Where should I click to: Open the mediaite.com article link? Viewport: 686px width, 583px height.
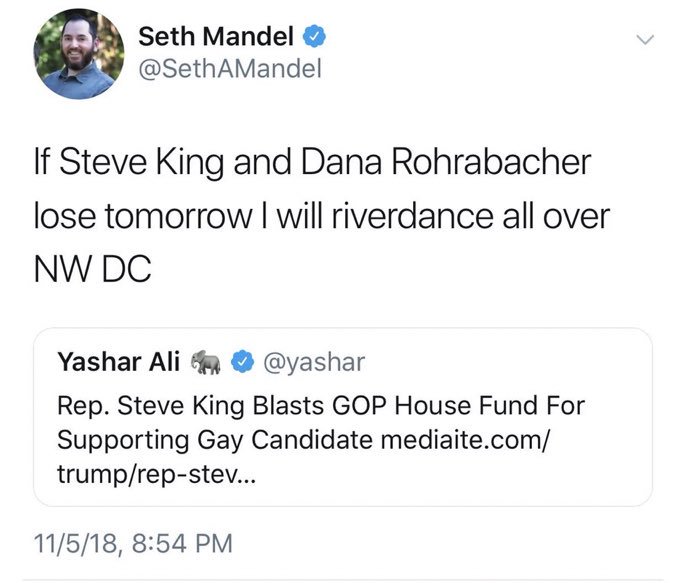(464, 440)
